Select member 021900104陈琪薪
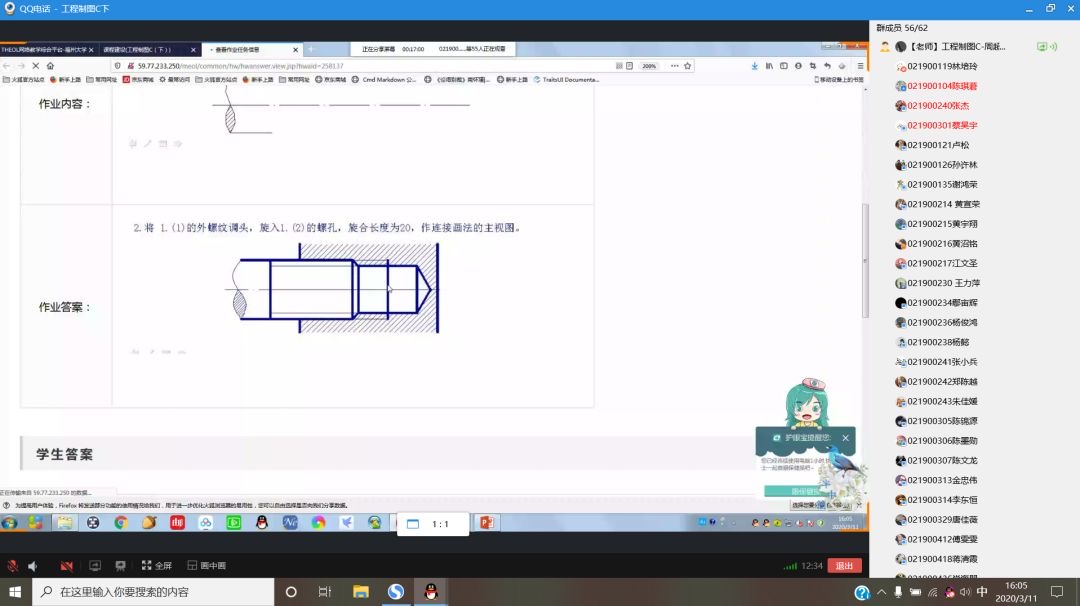This screenshot has width=1080, height=606. 942,86
